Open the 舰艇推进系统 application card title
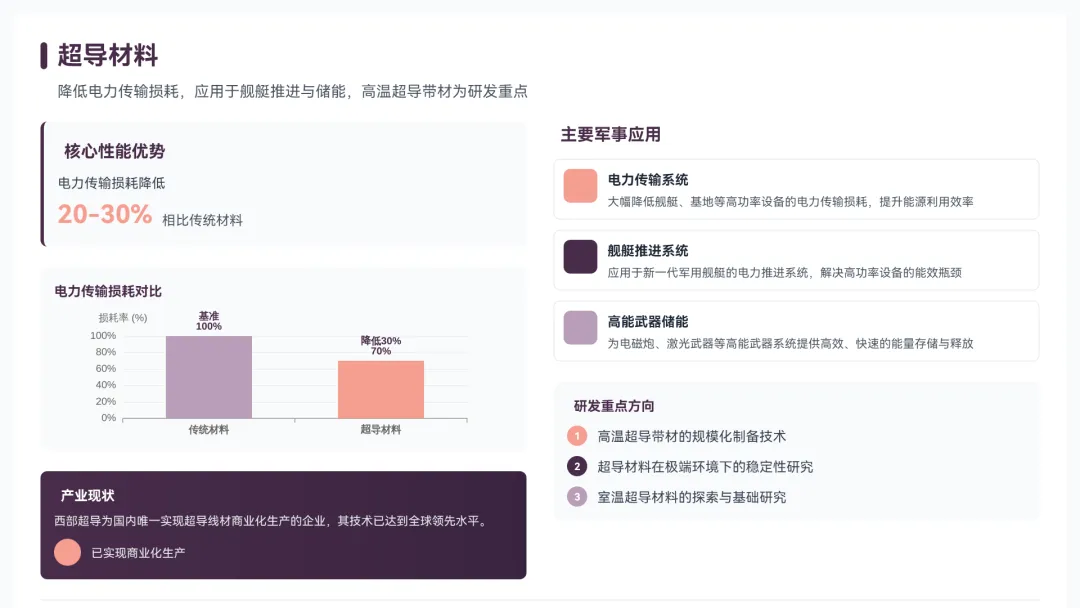 pos(648,251)
